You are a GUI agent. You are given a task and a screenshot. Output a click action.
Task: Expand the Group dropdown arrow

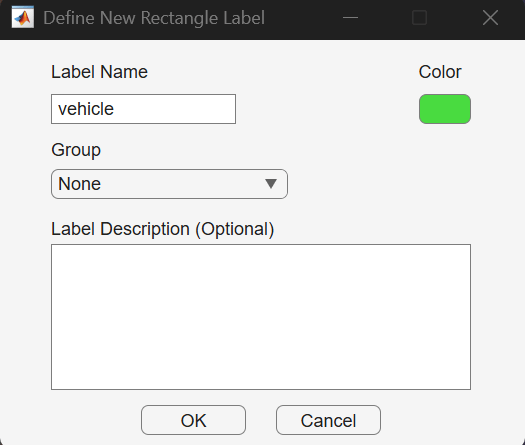pyautogui.click(x=271, y=183)
